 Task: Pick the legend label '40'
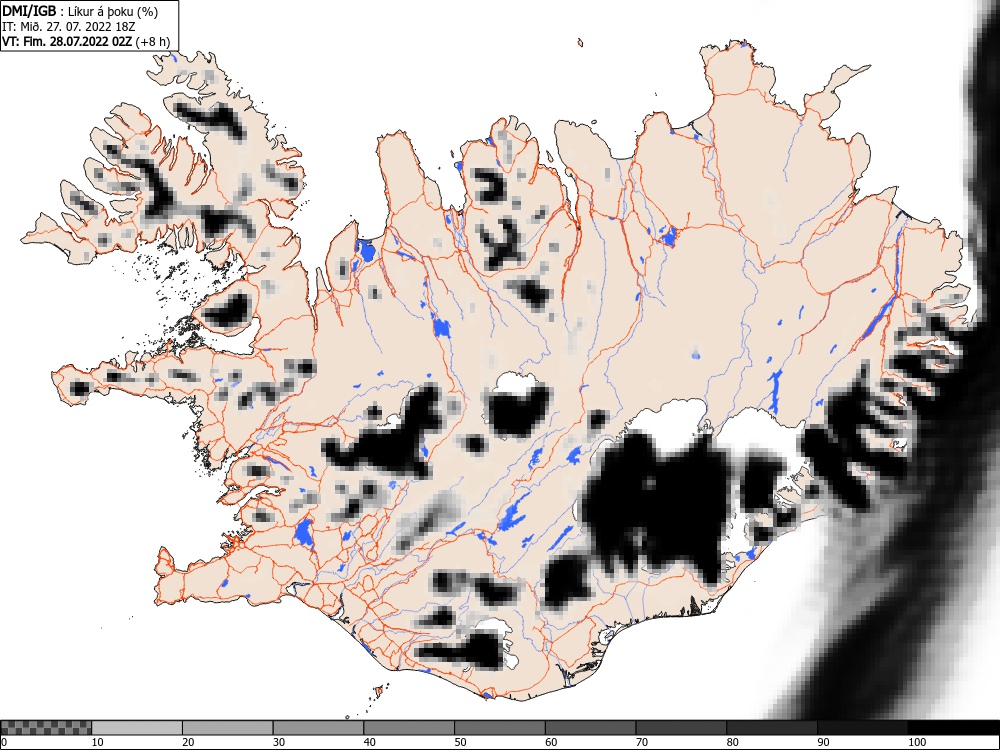coord(369,742)
